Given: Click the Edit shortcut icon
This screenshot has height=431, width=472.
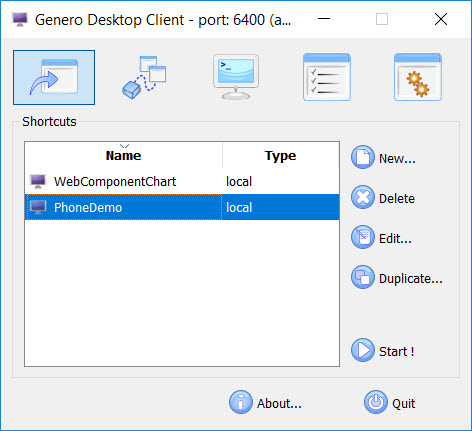Looking at the screenshot, I should pos(363,237).
